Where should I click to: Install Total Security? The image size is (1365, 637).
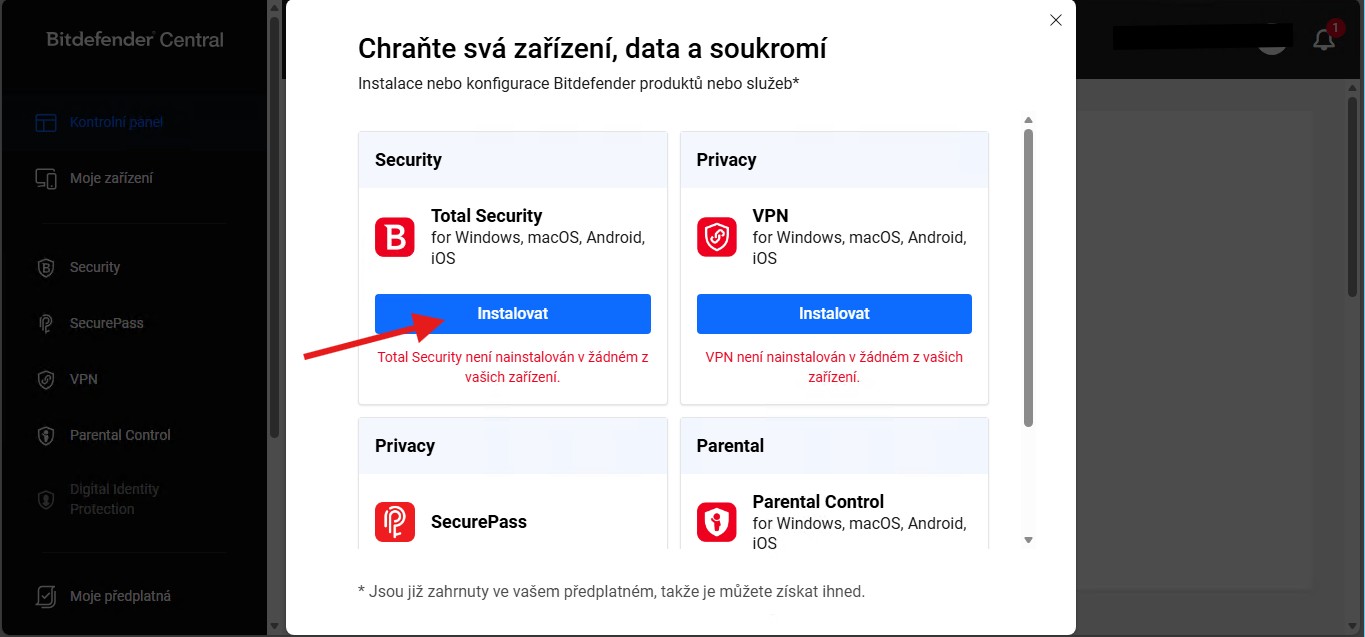point(512,314)
